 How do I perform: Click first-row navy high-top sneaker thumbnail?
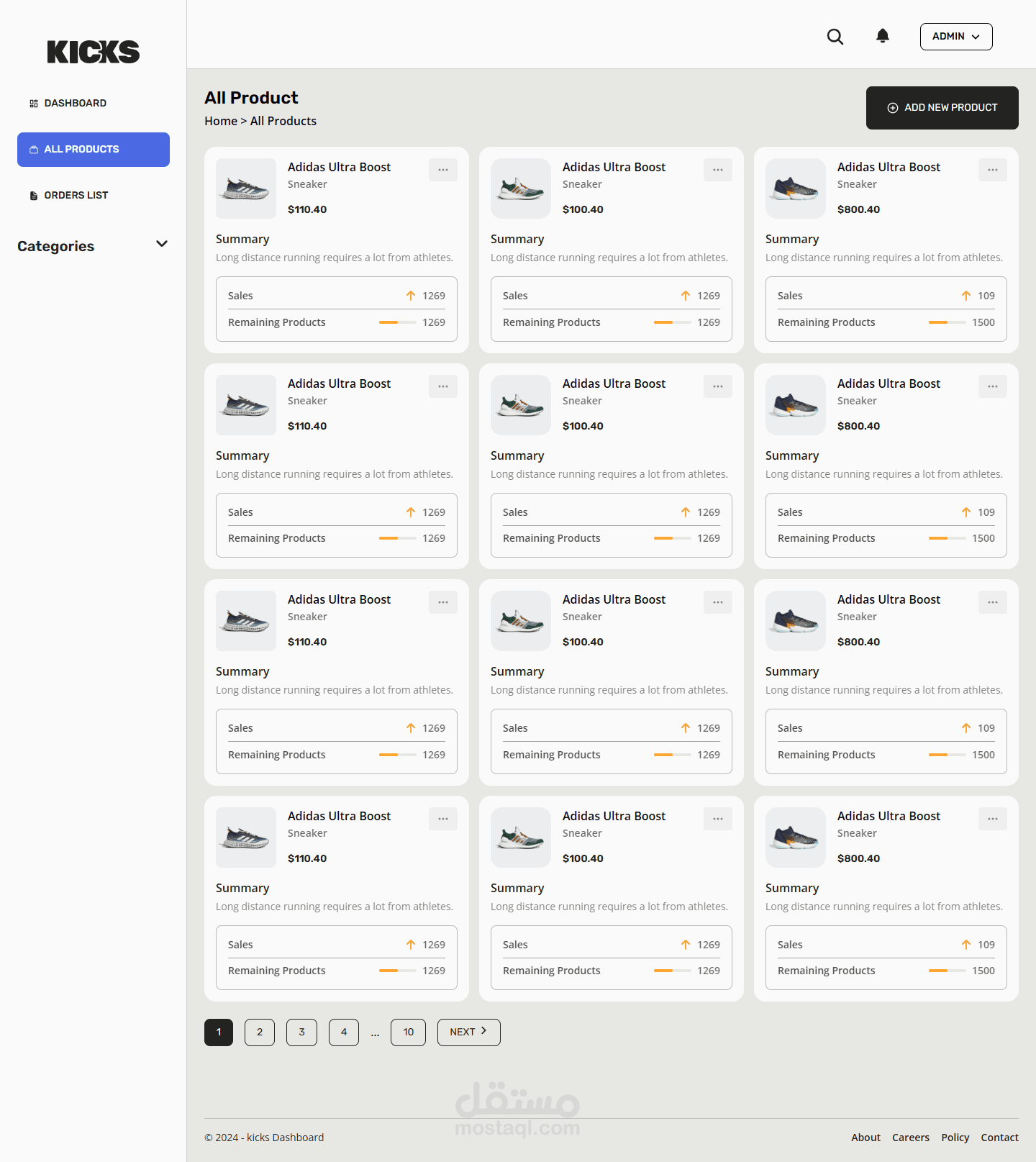pos(796,189)
